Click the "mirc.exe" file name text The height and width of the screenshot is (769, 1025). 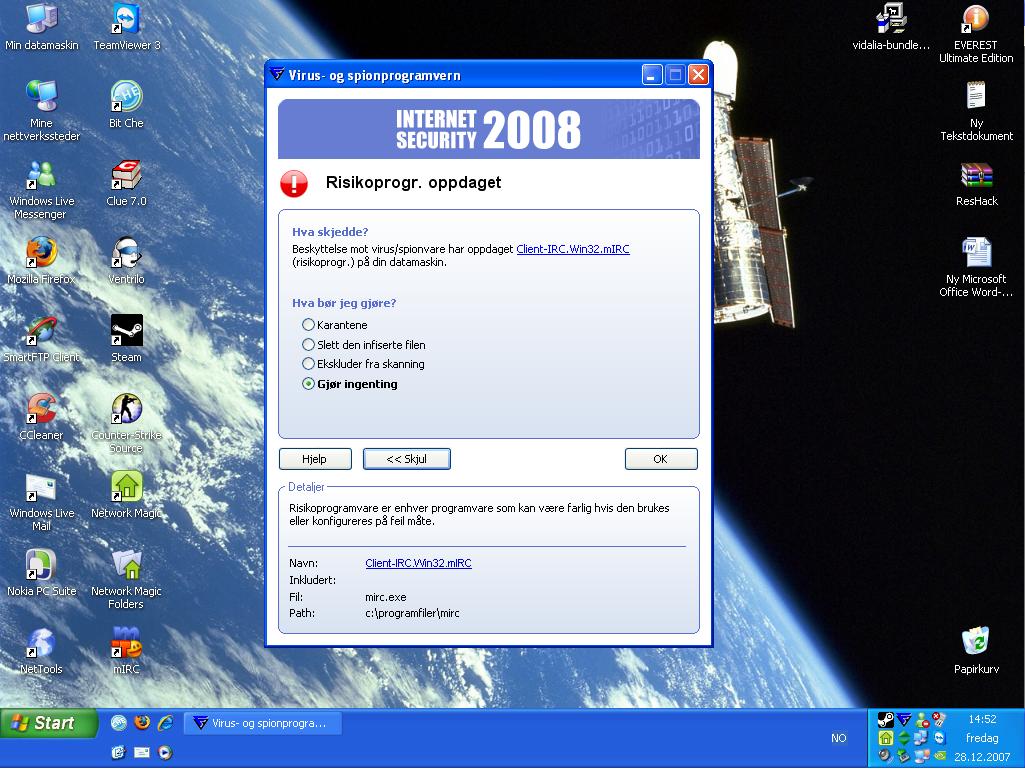pos(386,597)
